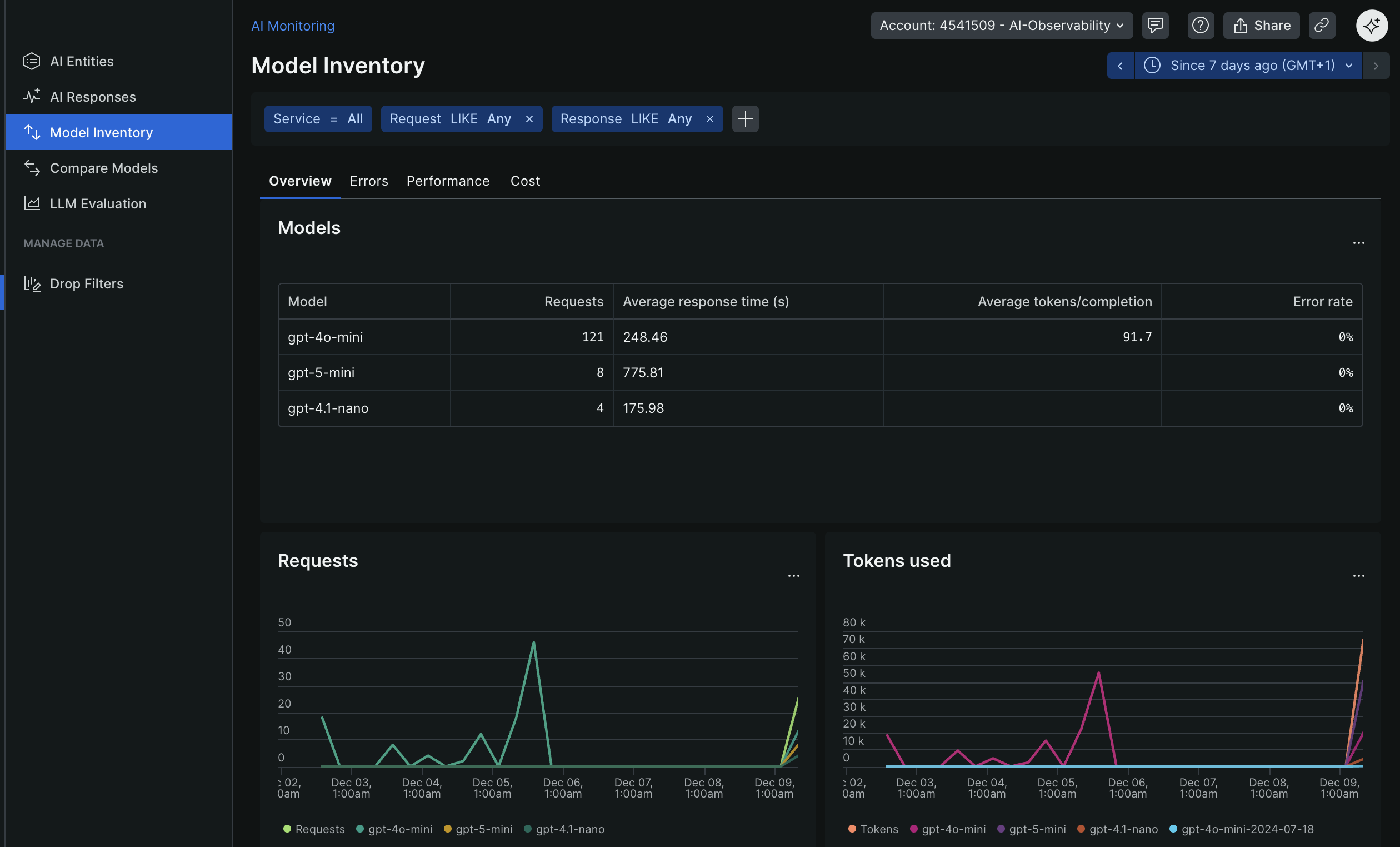Toggle gpt-4.1-nano series in Requests legend
Viewport: 1400px width, 847px height.
pos(569,829)
